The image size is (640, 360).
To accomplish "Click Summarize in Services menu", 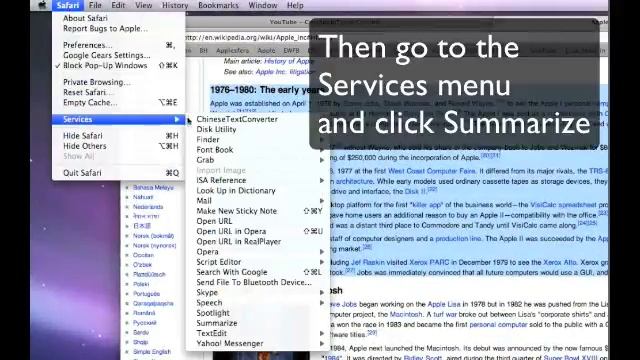I will [x=217, y=323].
